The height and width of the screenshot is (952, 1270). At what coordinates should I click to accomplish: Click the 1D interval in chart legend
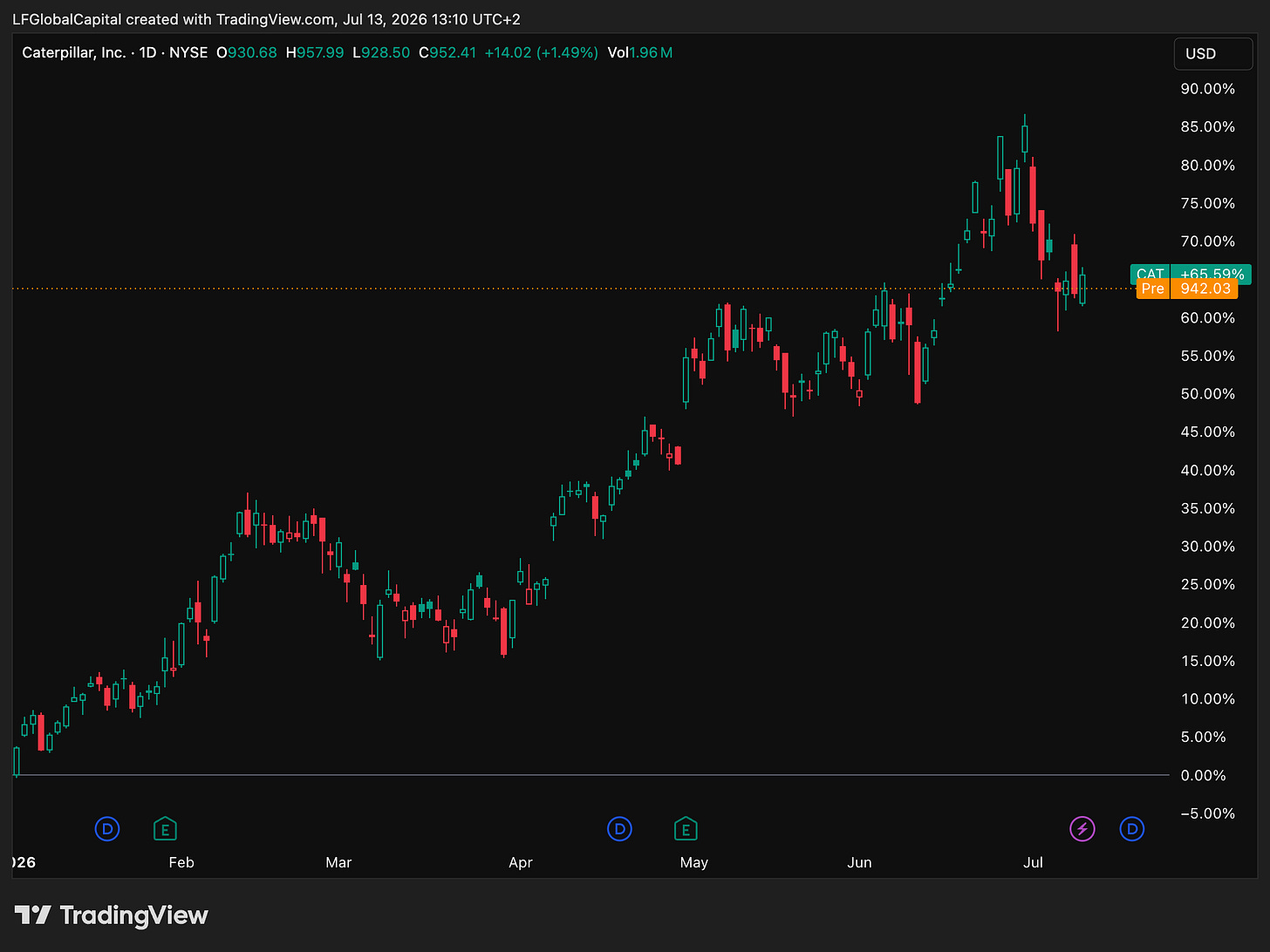tap(147, 52)
